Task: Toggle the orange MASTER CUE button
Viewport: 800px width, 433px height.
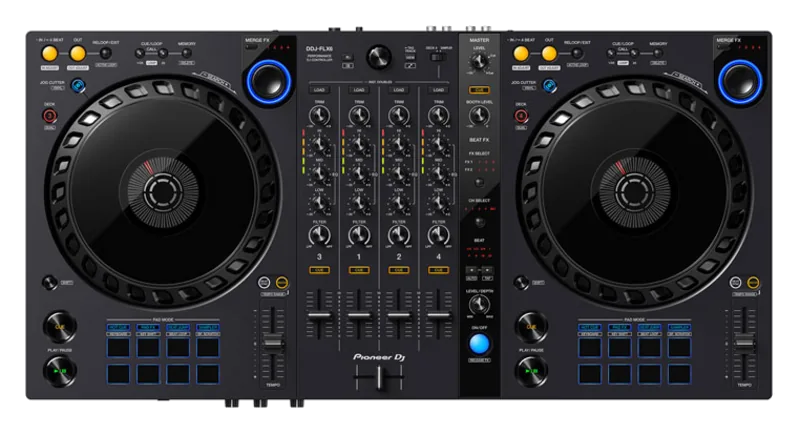Action: pyautogui.click(x=479, y=90)
